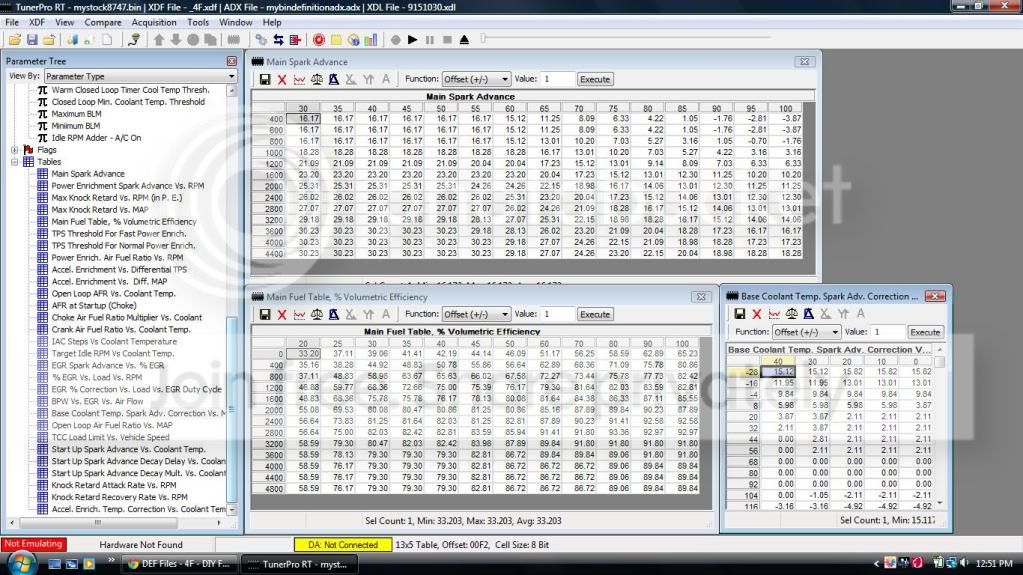Click the globe toolbar icon
This screenshot has height=575, width=1023.
[354, 40]
